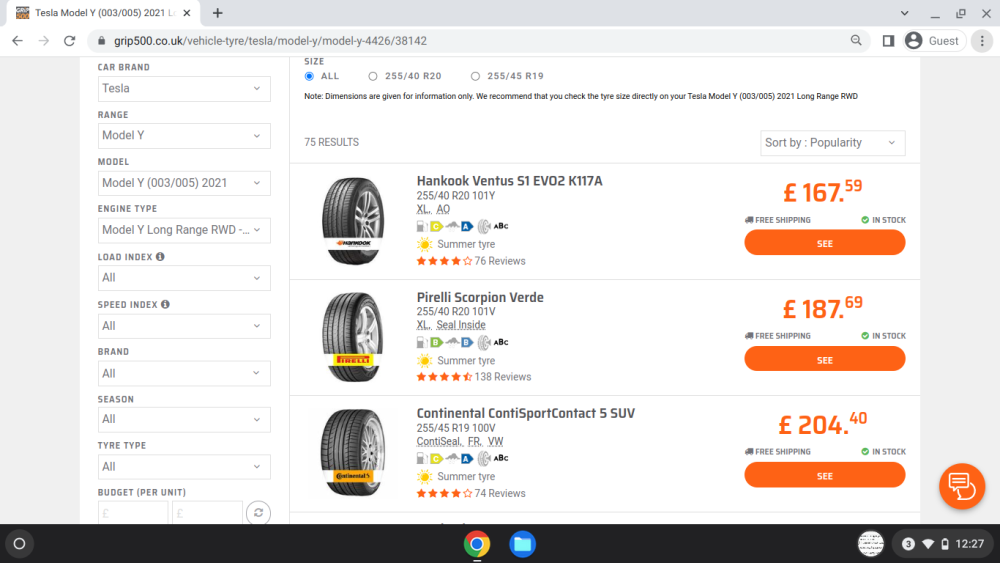Open a new browser tab

217,13
